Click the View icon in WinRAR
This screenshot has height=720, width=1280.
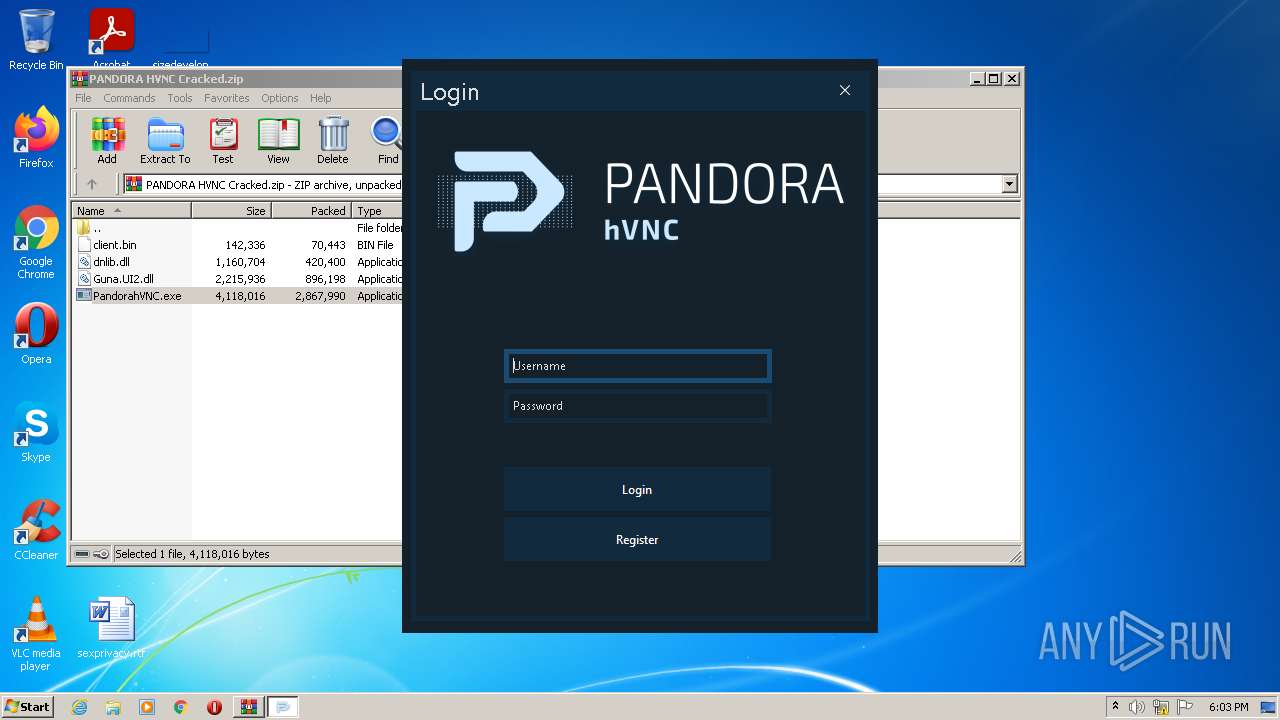(278, 141)
